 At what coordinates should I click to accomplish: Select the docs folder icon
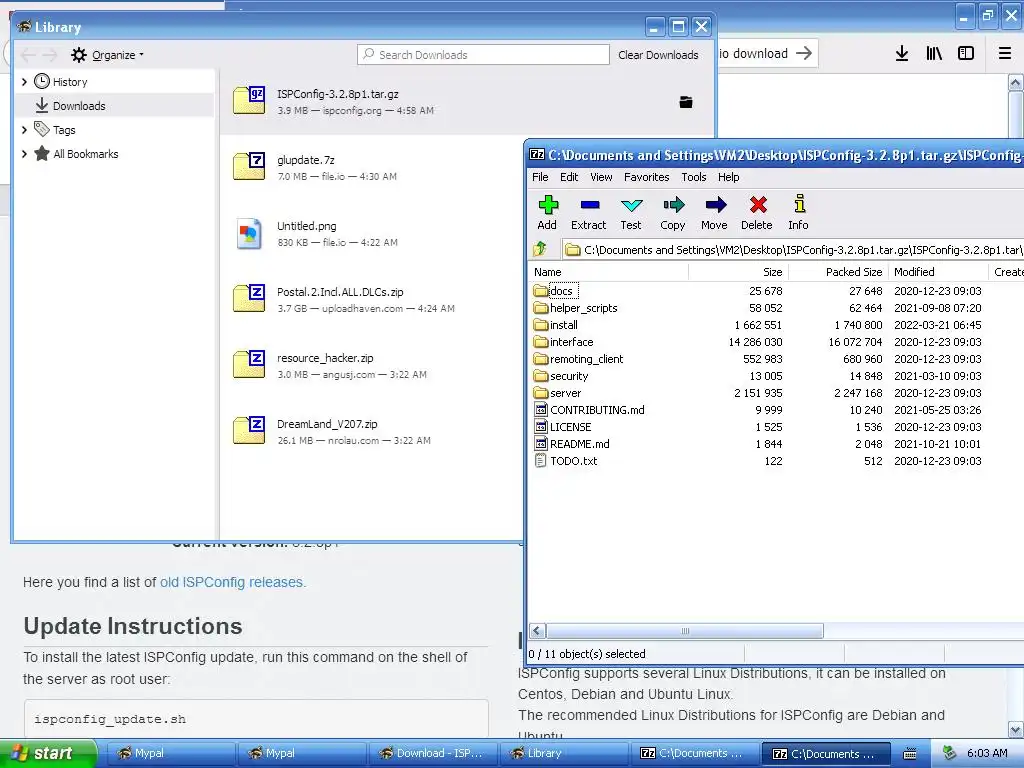(x=541, y=291)
